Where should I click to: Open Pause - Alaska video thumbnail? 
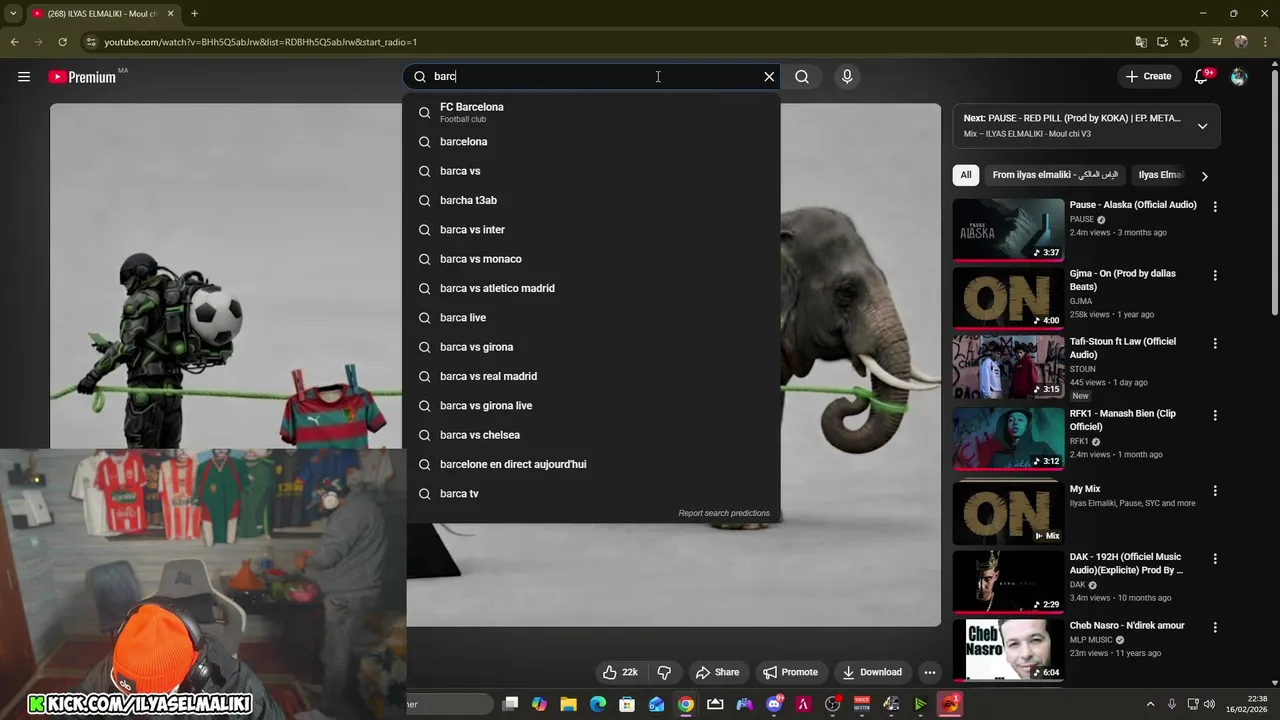tap(1008, 230)
